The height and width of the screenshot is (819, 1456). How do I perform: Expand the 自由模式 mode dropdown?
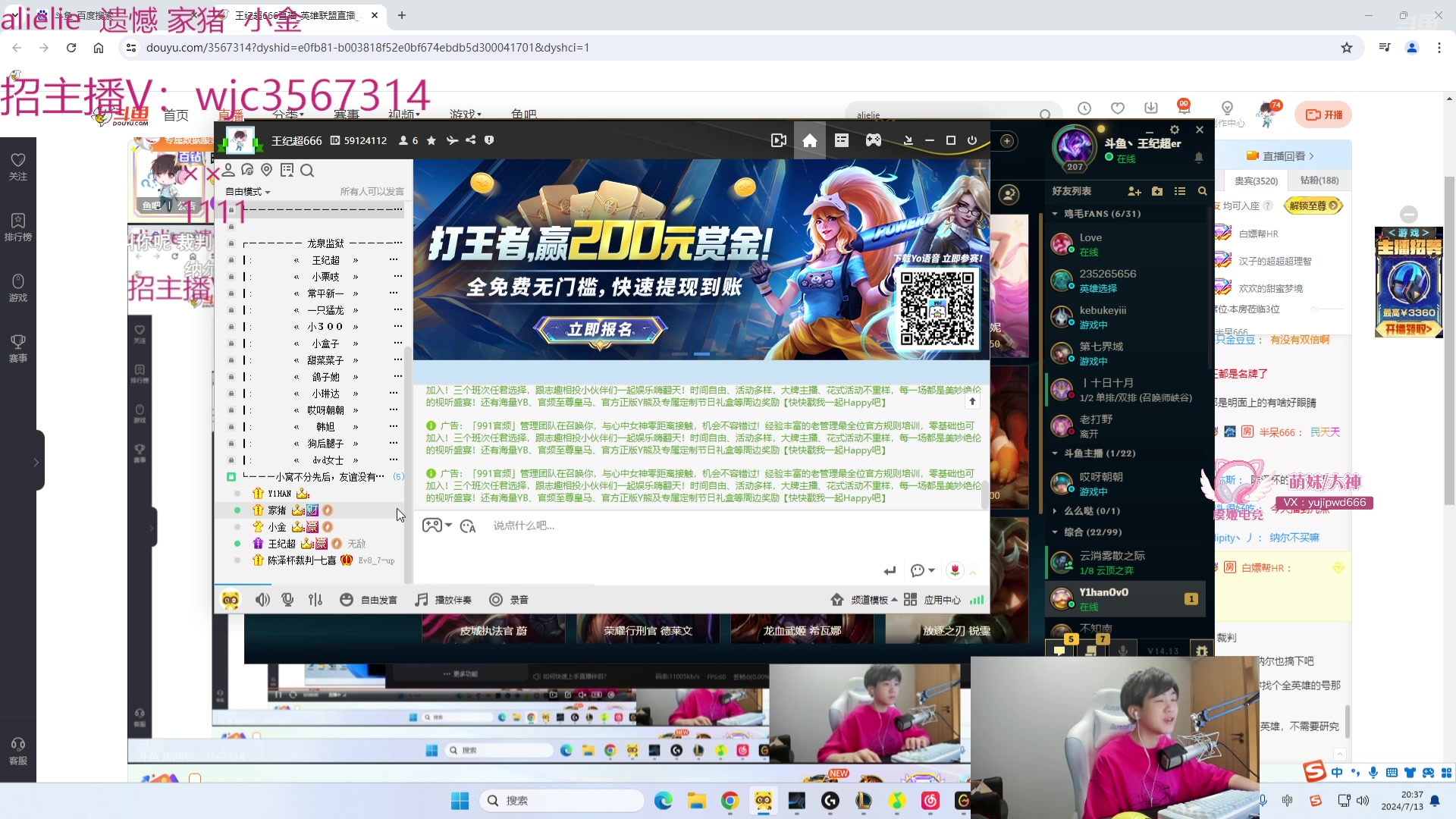248,192
